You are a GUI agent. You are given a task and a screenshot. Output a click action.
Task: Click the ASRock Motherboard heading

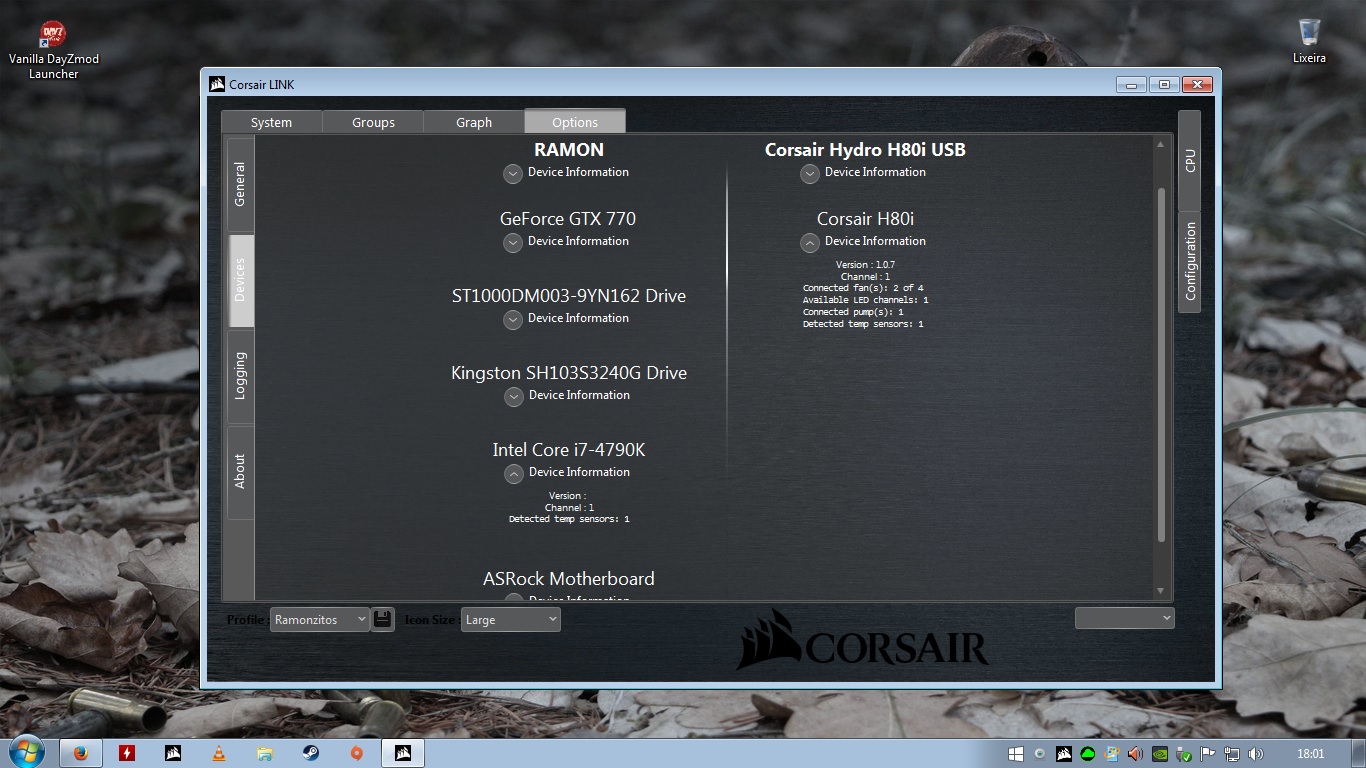pyautogui.click(x=569, y=579)
